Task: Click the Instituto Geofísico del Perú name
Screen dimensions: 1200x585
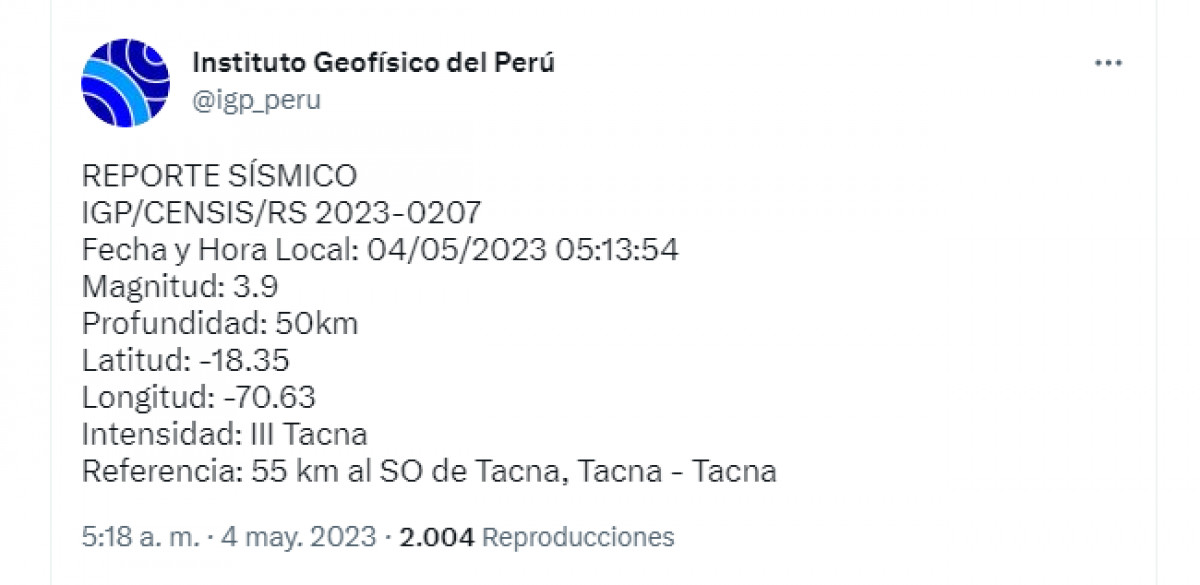Action: click(372, 62)
